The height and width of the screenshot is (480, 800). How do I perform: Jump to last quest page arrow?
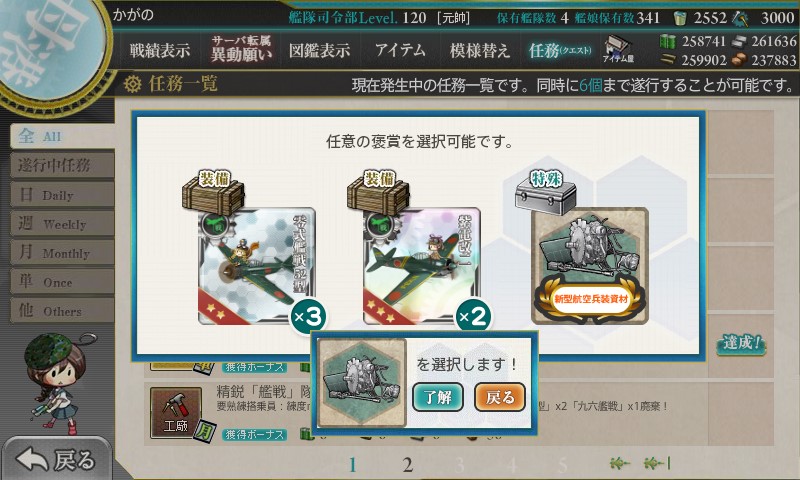click(x=657, y=463)
